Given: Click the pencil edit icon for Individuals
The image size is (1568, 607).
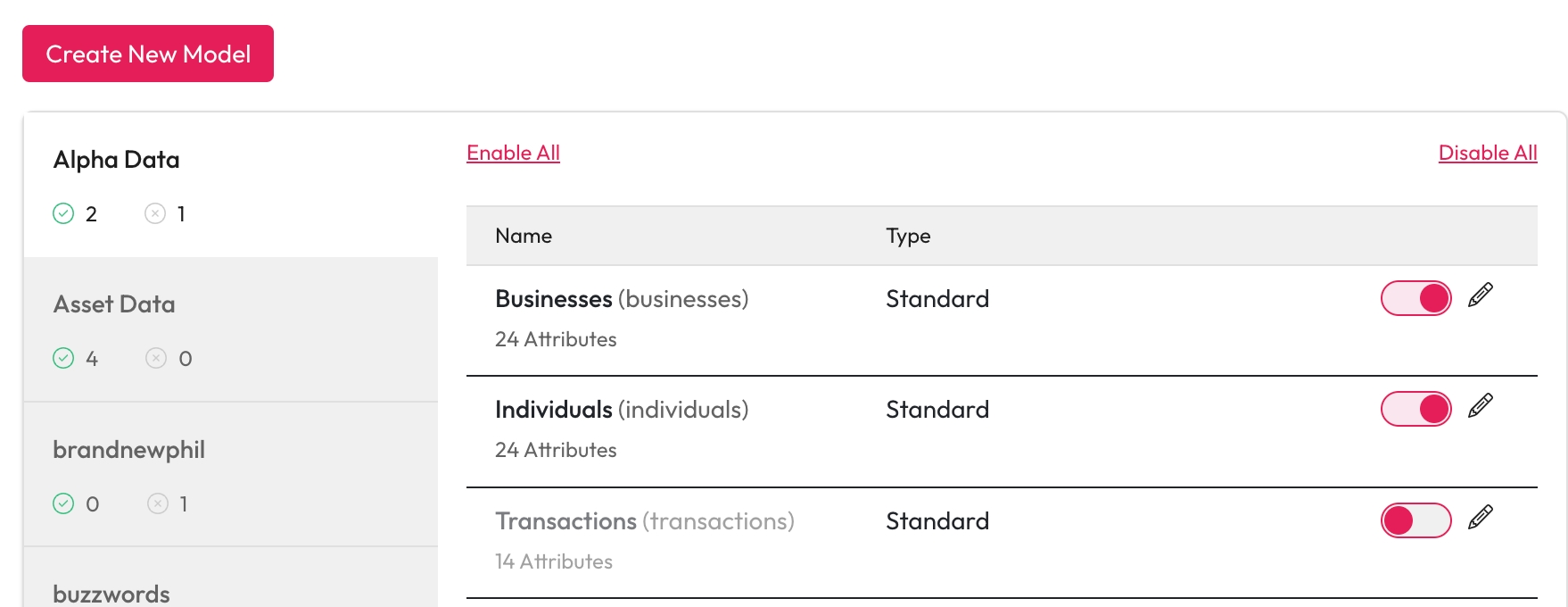Looking at the screenshot, I should click(1480, 406).
